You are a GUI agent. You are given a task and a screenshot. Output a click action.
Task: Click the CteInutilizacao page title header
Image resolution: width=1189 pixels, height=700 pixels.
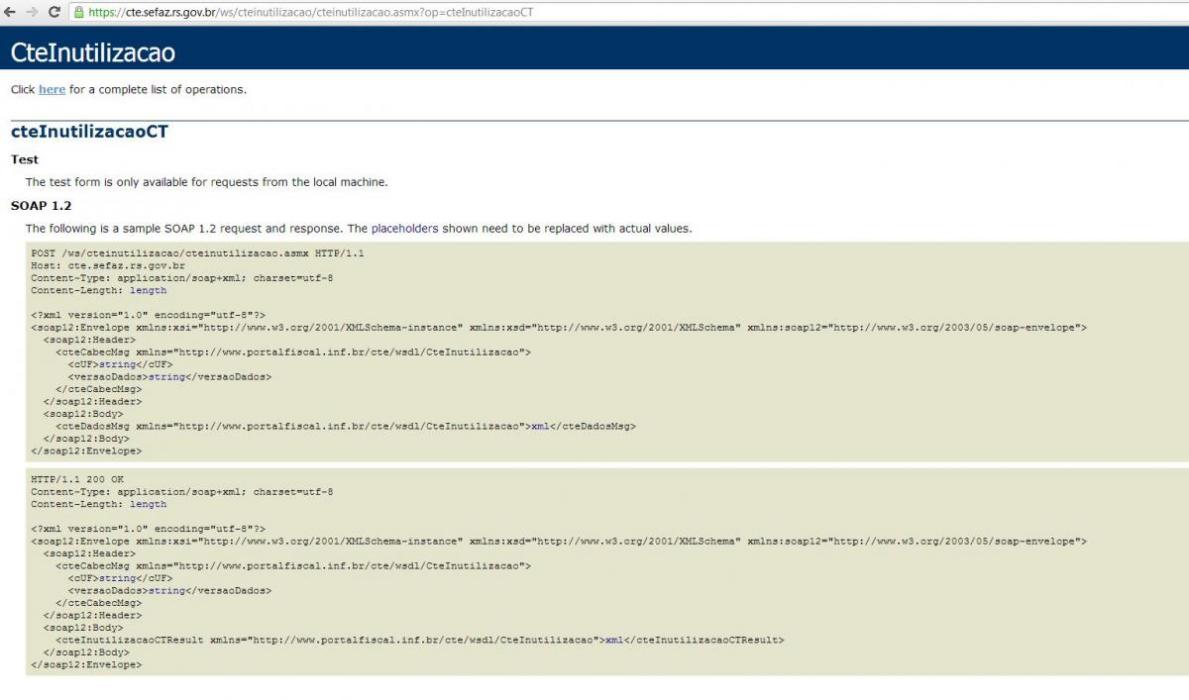point(93,52)
